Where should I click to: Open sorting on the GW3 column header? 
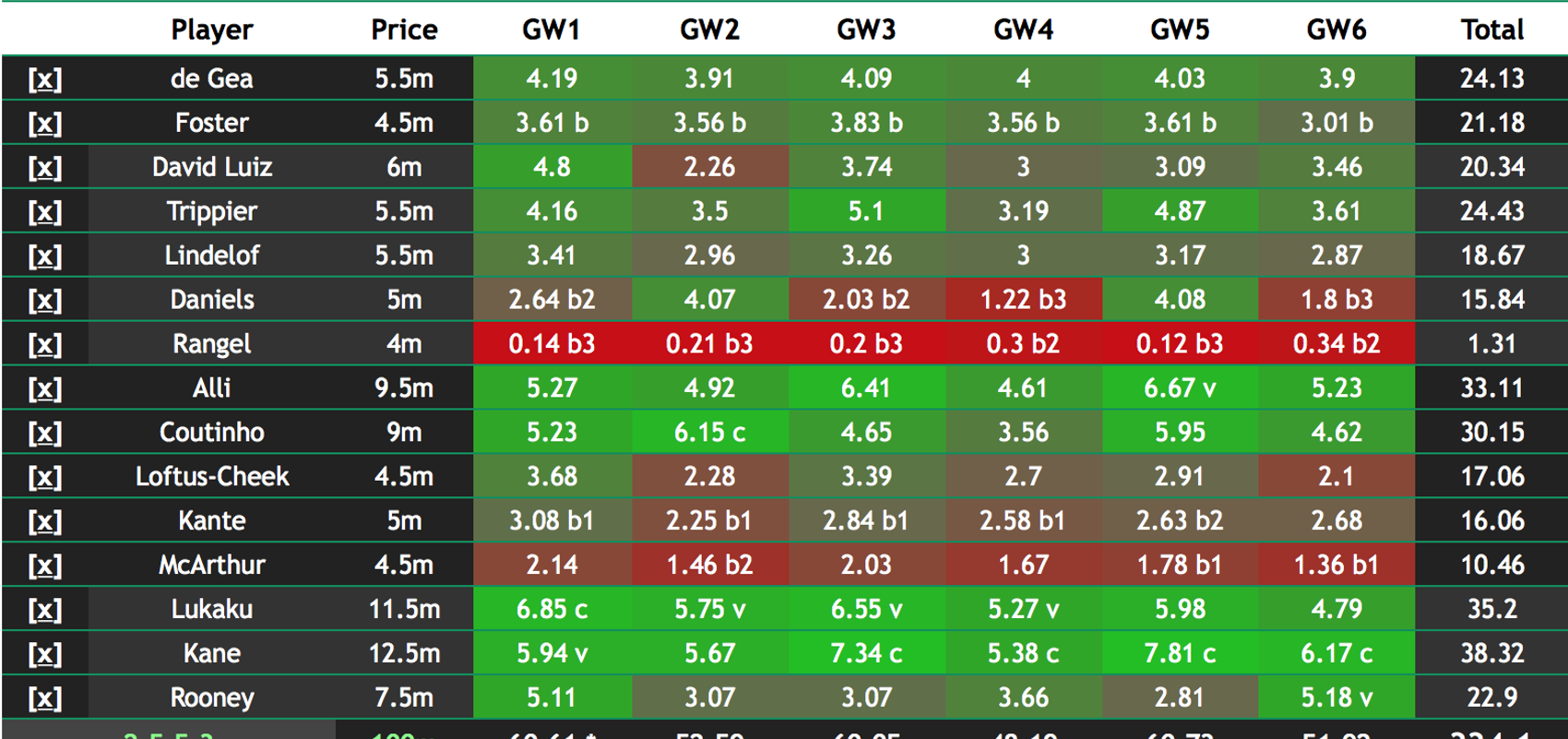(x=866, y=29)
